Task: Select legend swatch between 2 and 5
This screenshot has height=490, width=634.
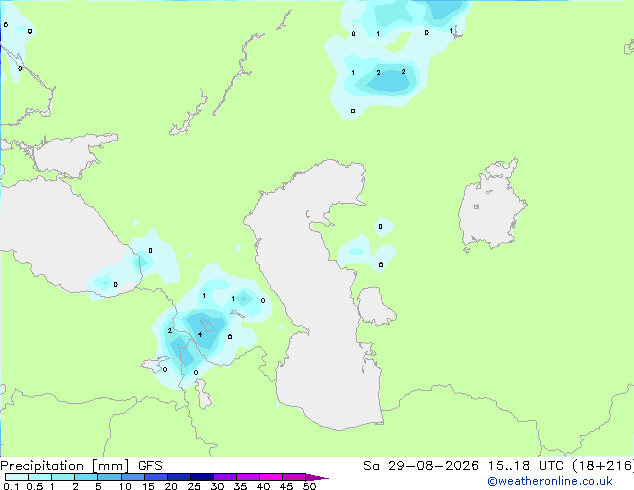Action: point(86,477)
